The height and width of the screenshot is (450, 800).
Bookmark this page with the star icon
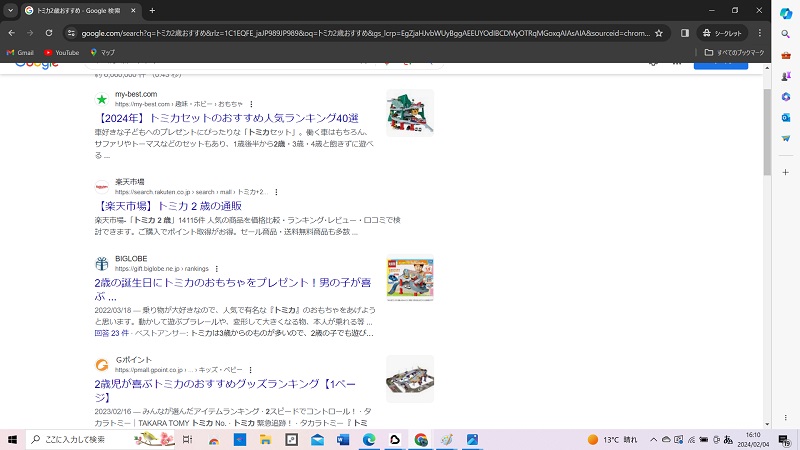659,33
